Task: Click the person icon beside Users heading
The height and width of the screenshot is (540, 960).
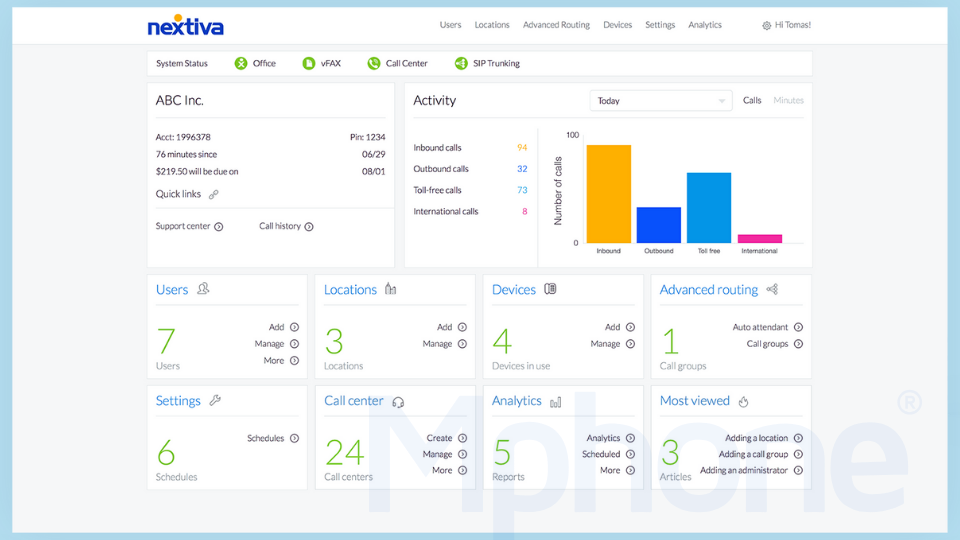Action: click(x=203, y=288)
